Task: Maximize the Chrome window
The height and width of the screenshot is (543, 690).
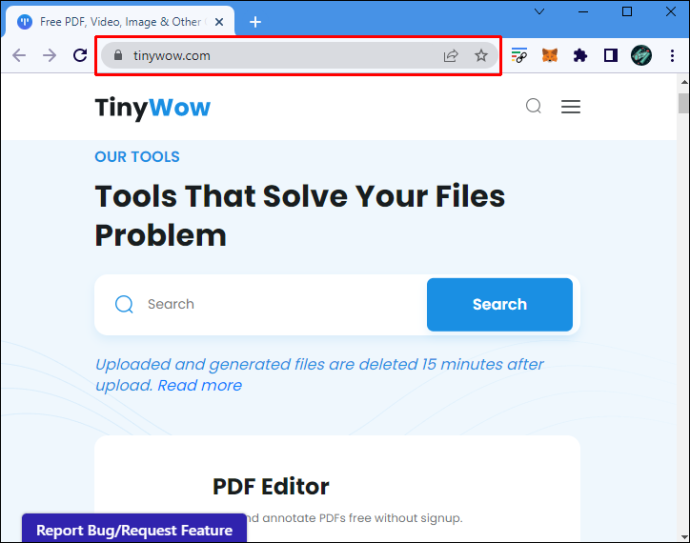Action: click(x=627, y=12)
